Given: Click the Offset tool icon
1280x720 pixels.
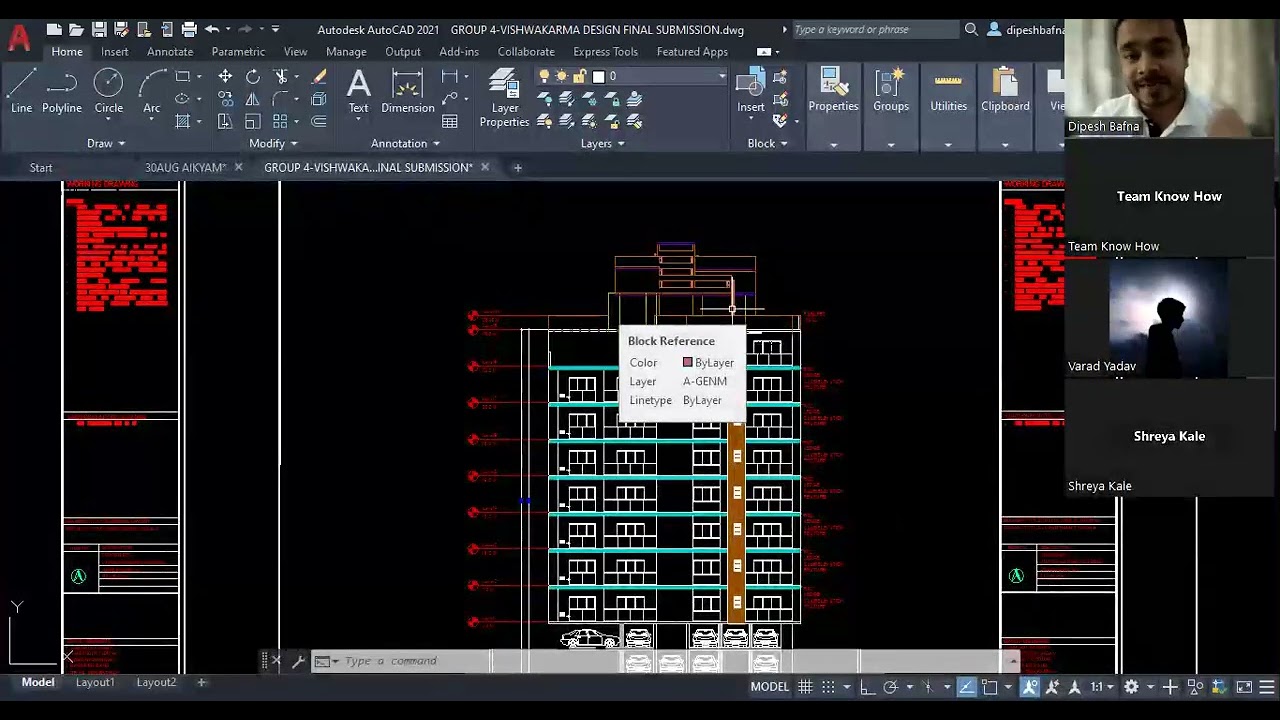Looking at the screenshot, I should [319, 121].
